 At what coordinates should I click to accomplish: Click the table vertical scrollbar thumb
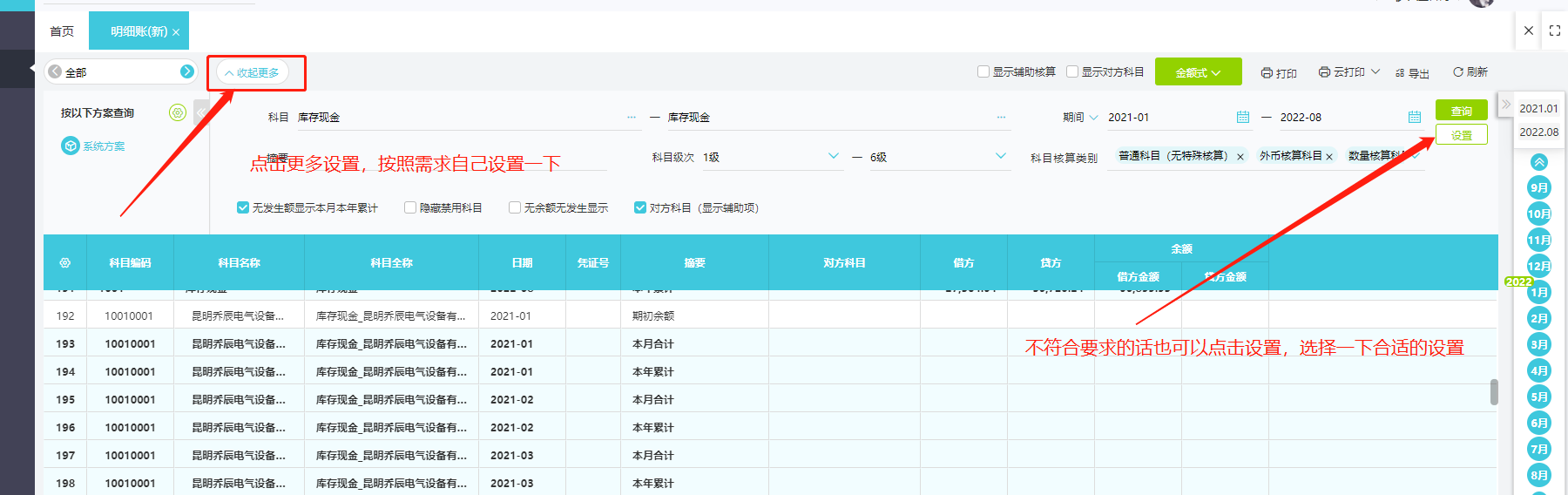click(x=1494, y=392)
